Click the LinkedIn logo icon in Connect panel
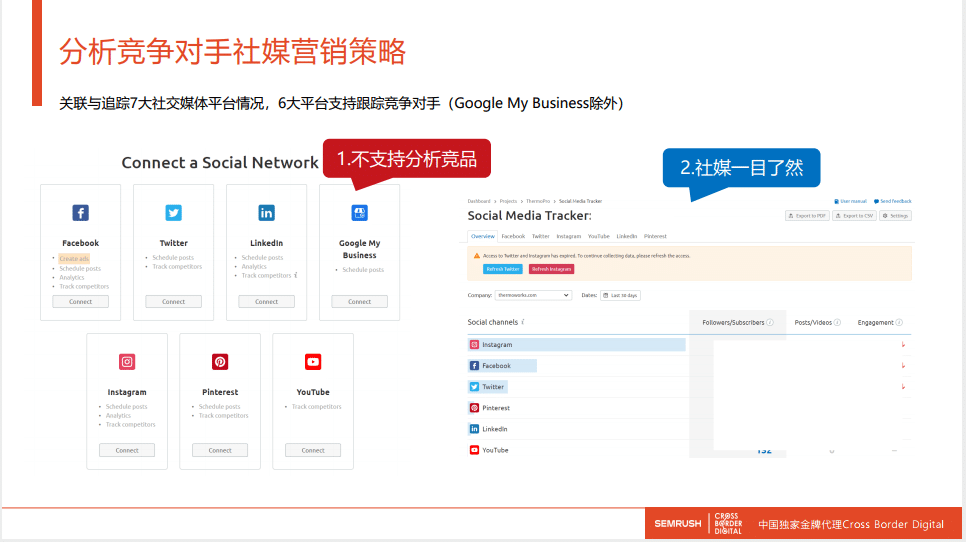 click(x=266, y=212)
